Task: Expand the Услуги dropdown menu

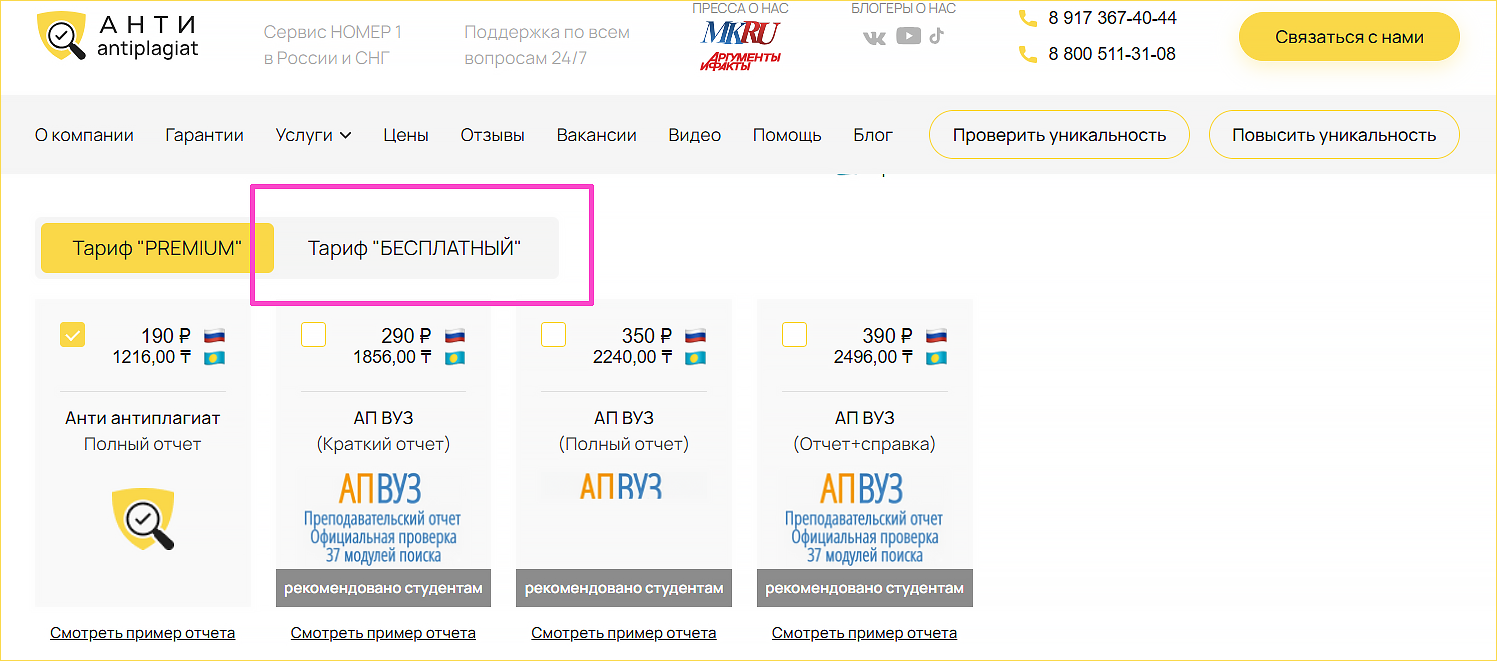Action: pos(313,134)
